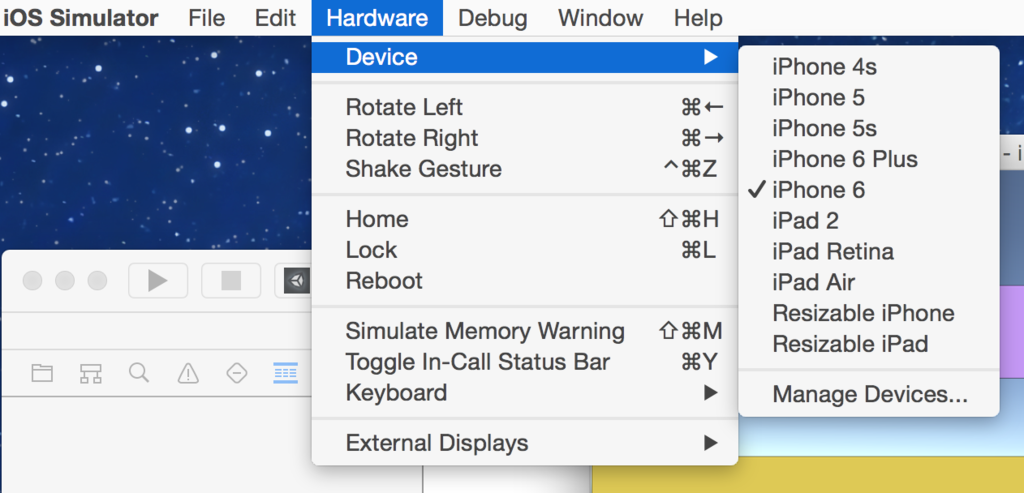
Task: Select the Home command
Action: coord(524,219)
